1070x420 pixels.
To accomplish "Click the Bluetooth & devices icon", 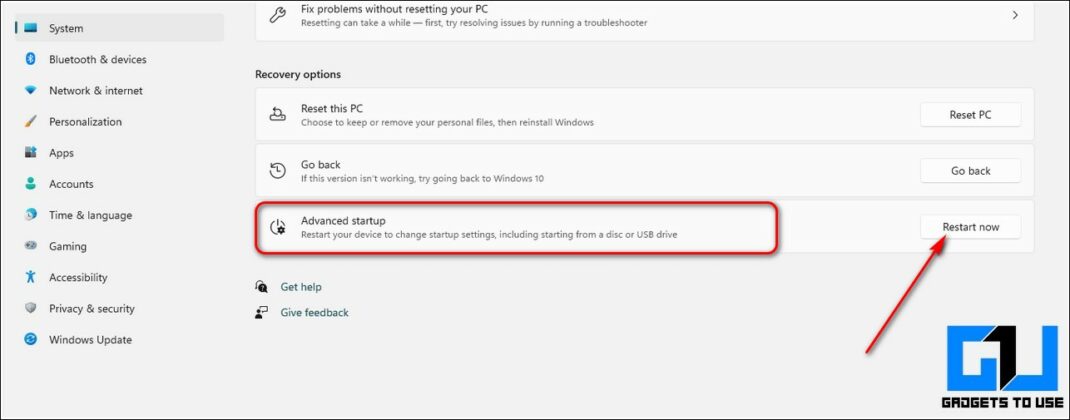I will (30, 60).
